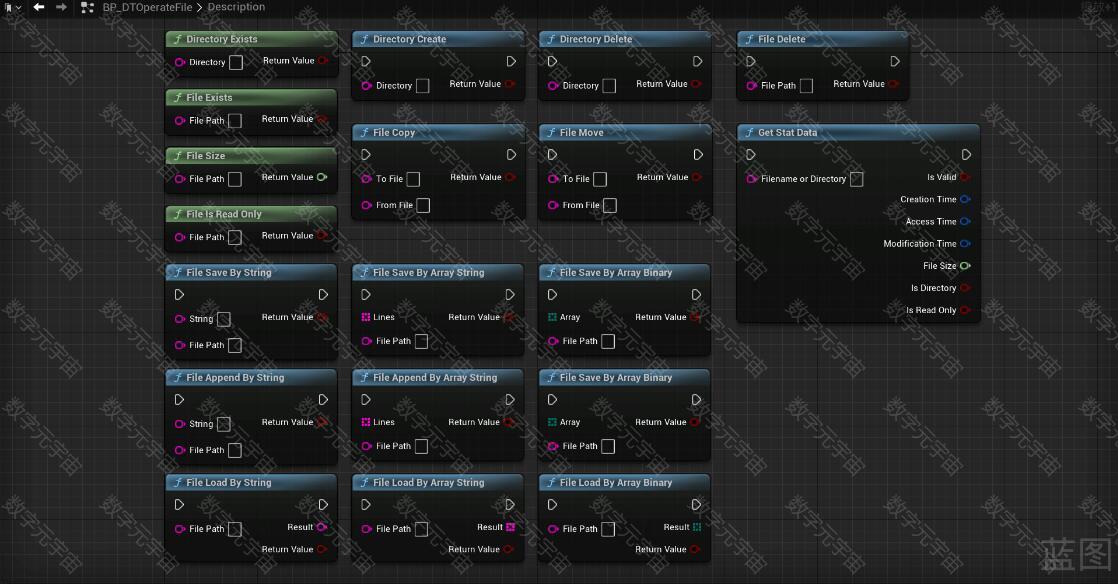Click Directory text box on Directory Exists
The image size is (1118, 584).
[x=236, y=63]
